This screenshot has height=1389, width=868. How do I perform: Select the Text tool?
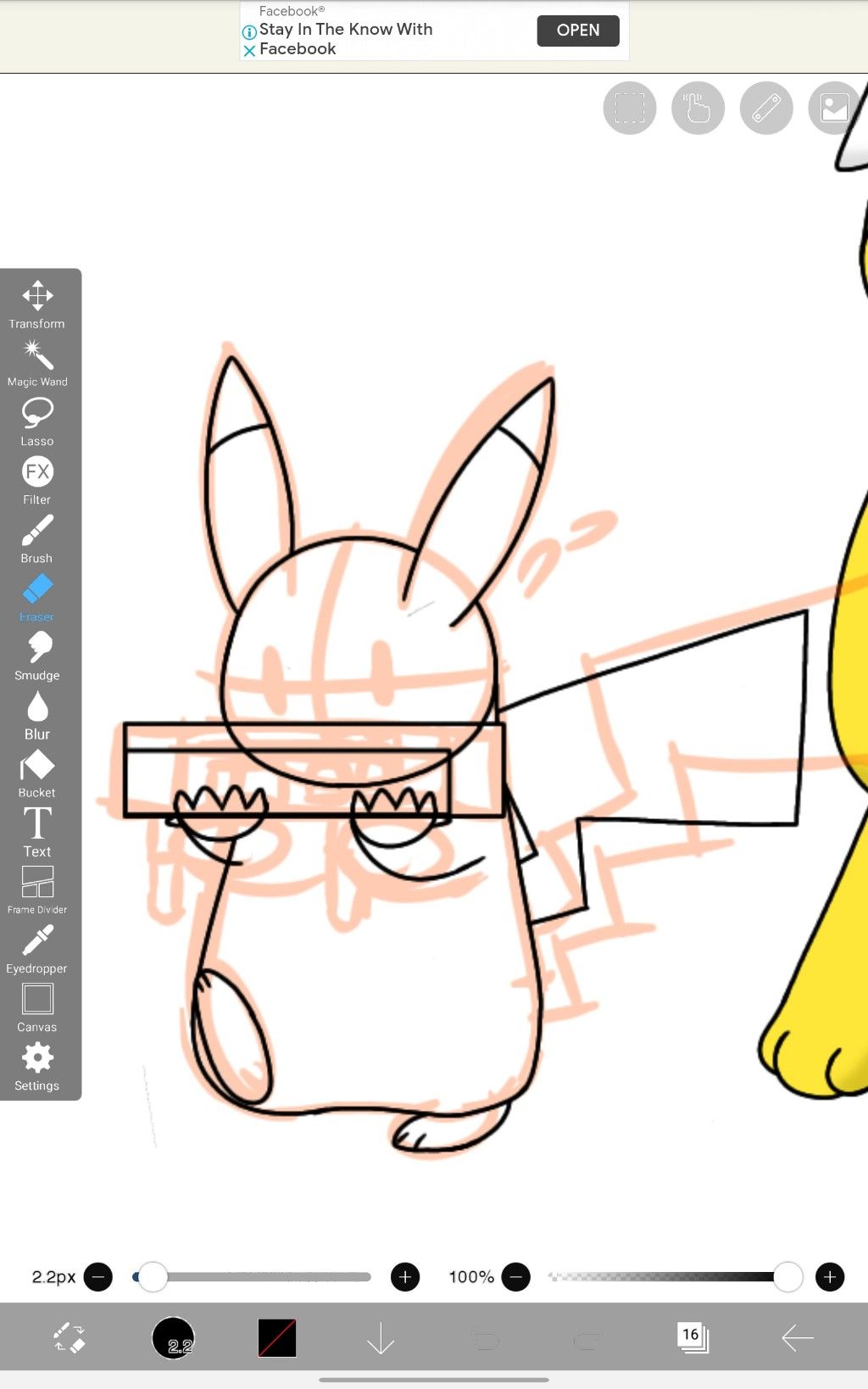click(37, 832)
